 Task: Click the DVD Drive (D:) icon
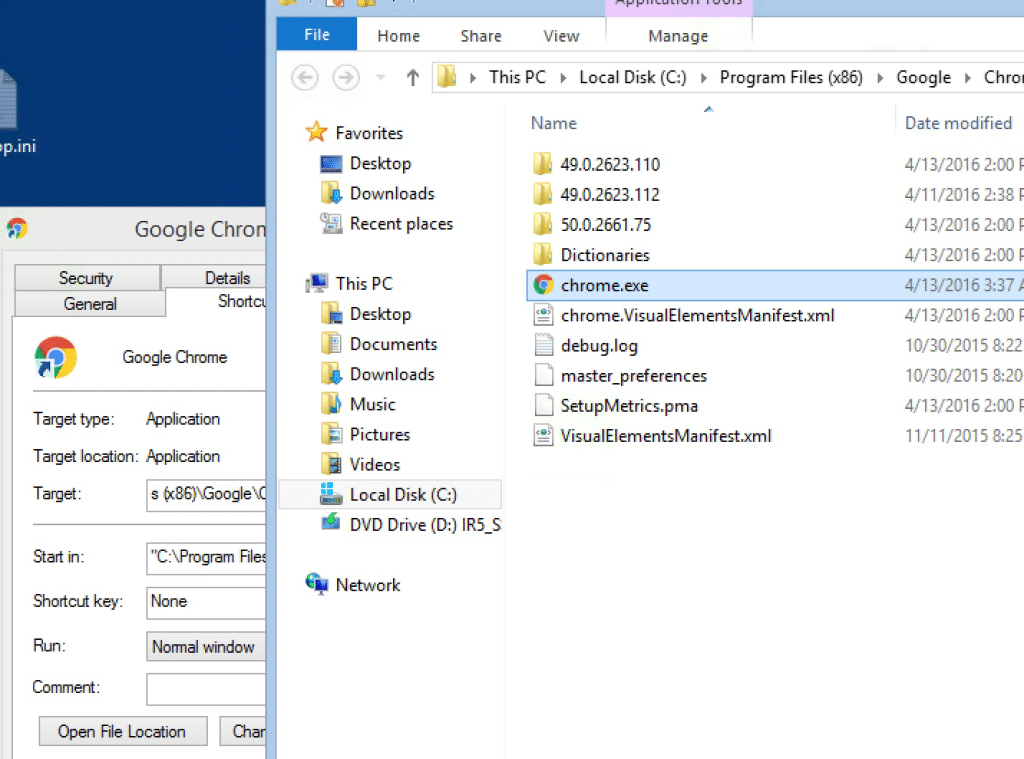(x=331, y=523)
